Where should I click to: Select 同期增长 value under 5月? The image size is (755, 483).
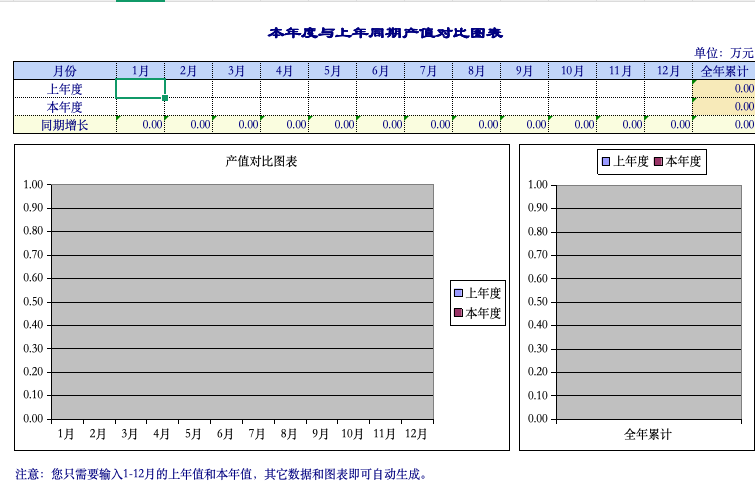point(332,125)
